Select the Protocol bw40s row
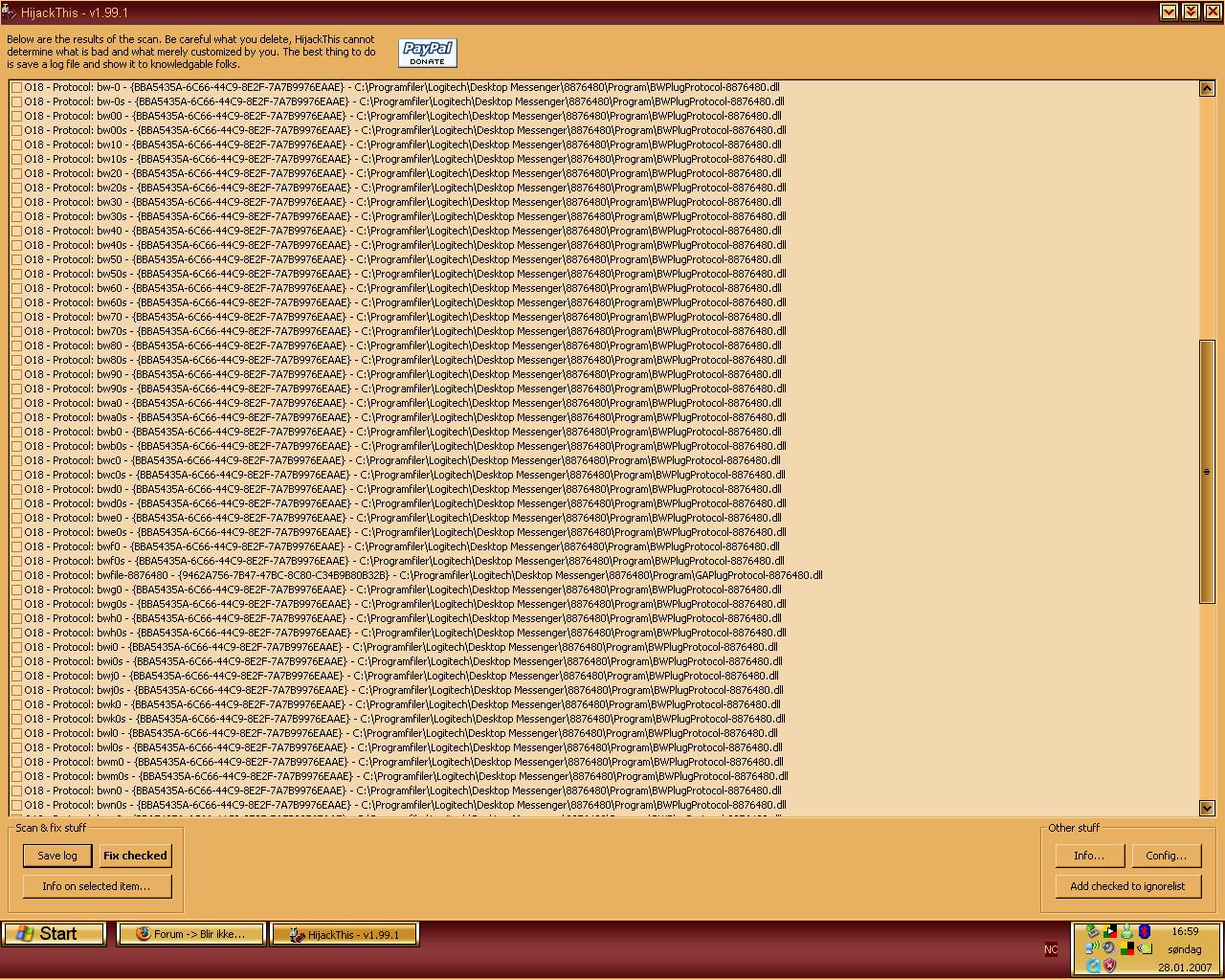The image size is (1225, 980). 405,245
